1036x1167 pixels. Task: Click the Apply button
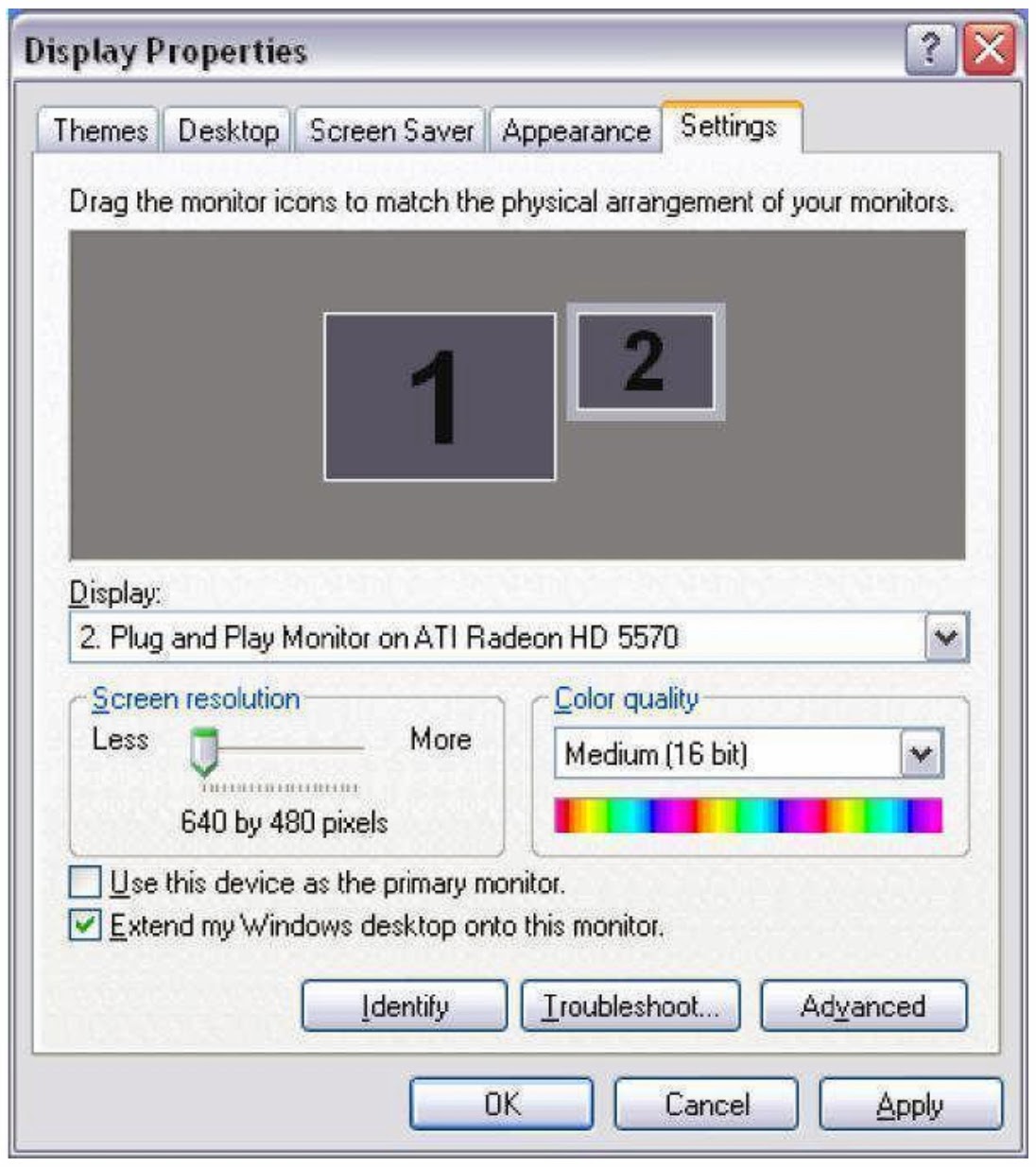click(x=910, y=1105)
